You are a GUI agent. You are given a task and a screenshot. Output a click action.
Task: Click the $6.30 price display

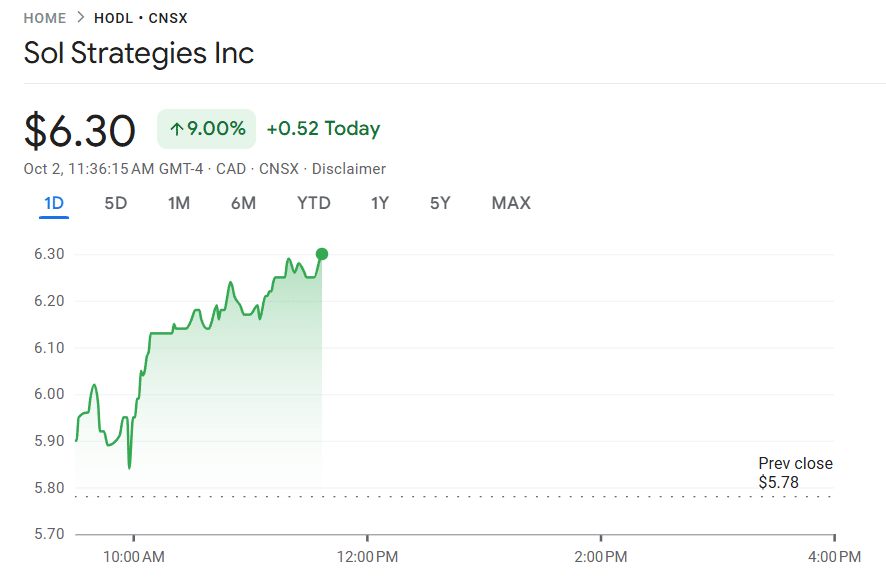[80, 130]
